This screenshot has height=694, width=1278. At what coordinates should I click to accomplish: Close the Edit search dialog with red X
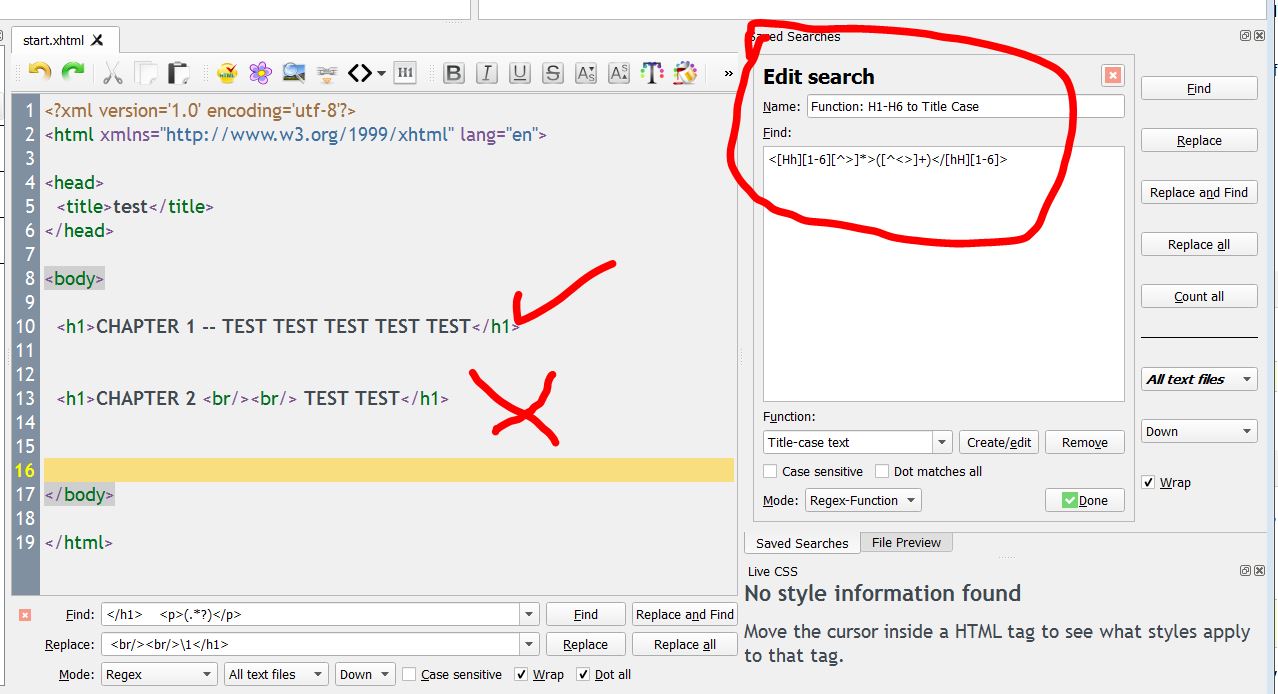coord(1112,75)
